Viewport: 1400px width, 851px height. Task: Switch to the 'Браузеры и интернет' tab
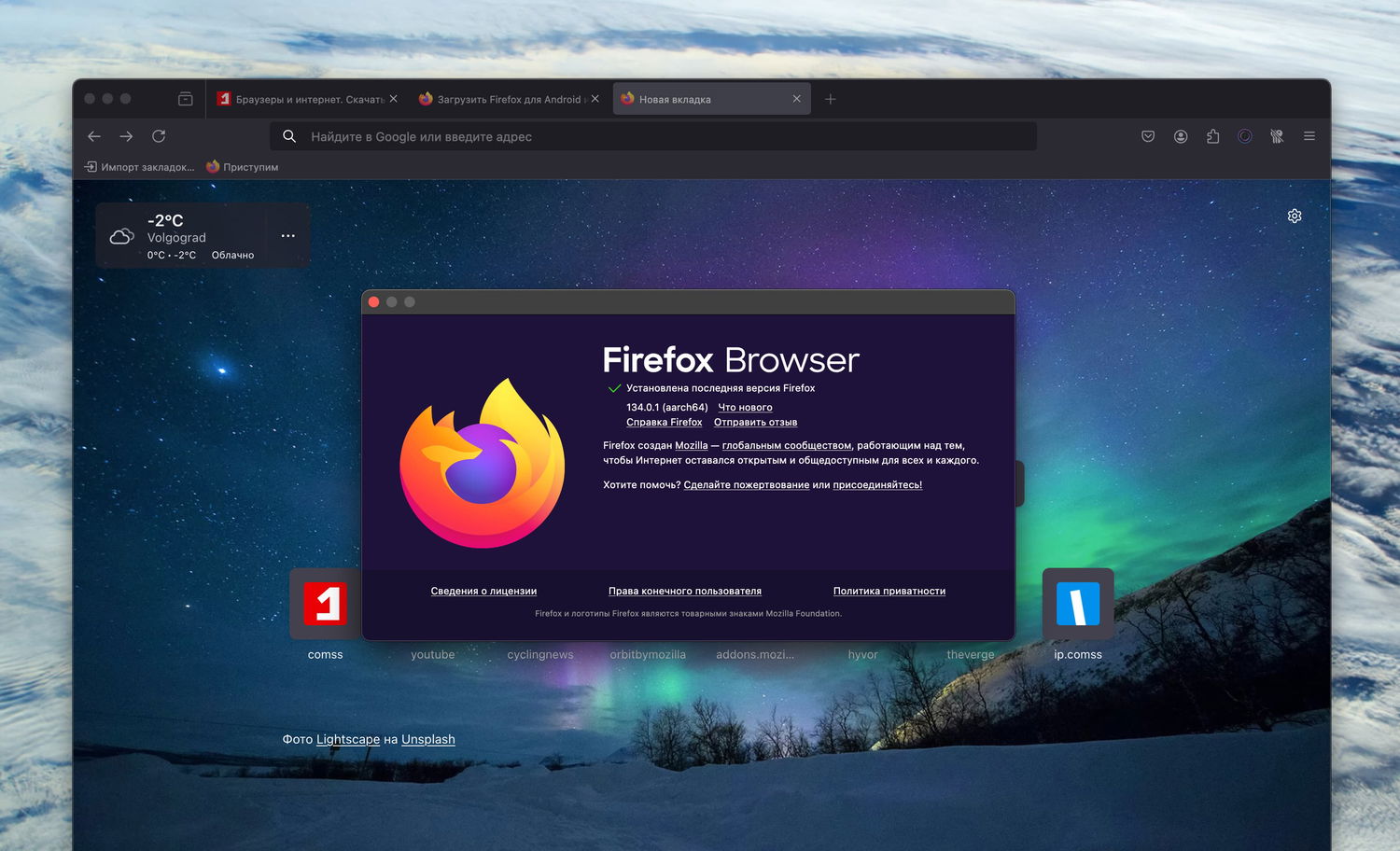coord(307,99)
